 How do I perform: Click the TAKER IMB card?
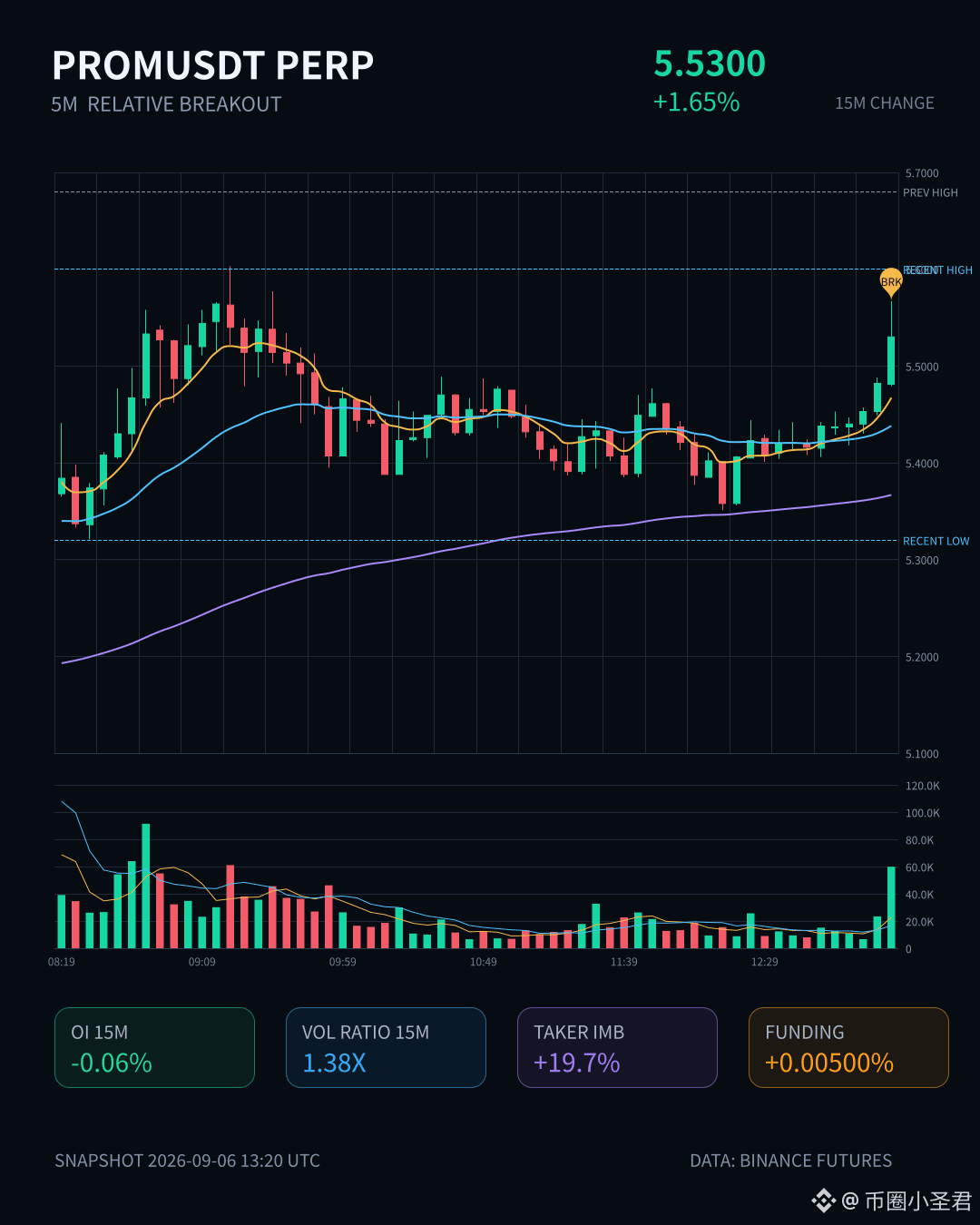(617, 1047)
